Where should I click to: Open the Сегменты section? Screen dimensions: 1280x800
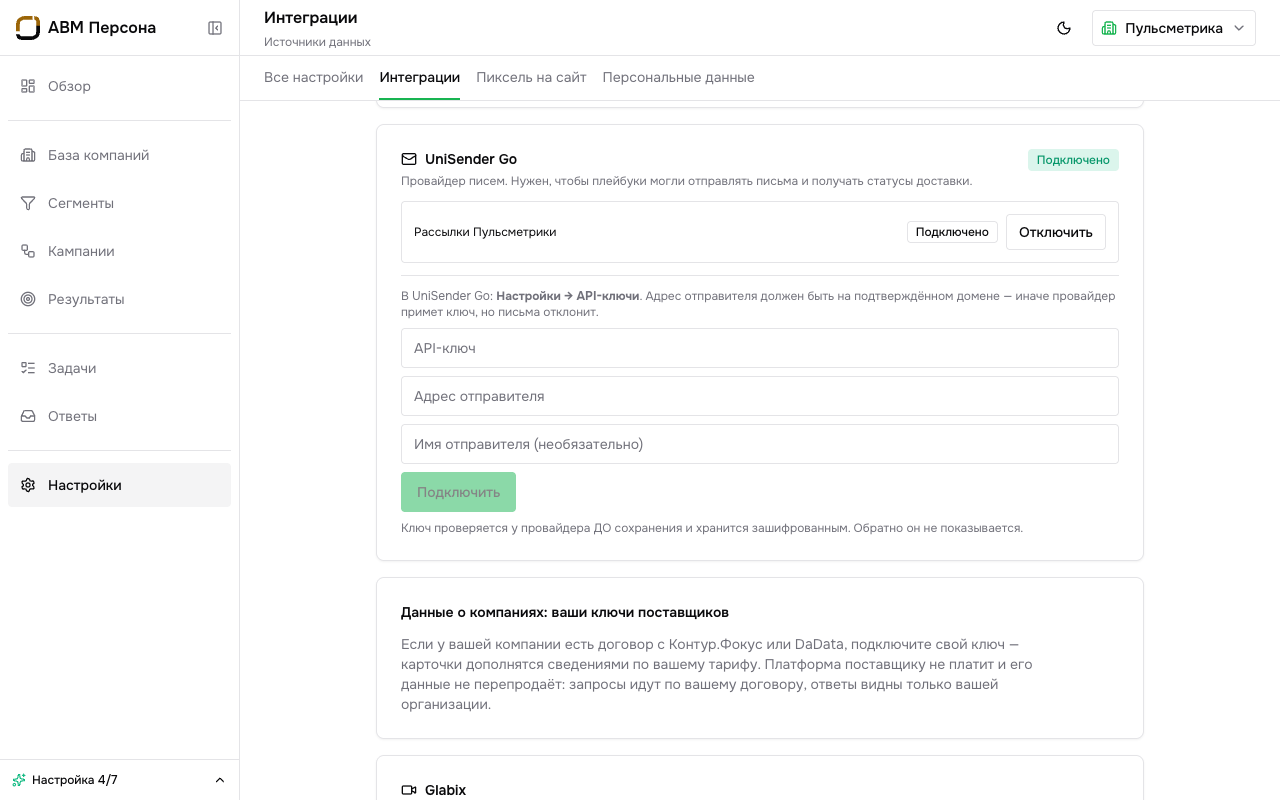click(x=119, y=203)
